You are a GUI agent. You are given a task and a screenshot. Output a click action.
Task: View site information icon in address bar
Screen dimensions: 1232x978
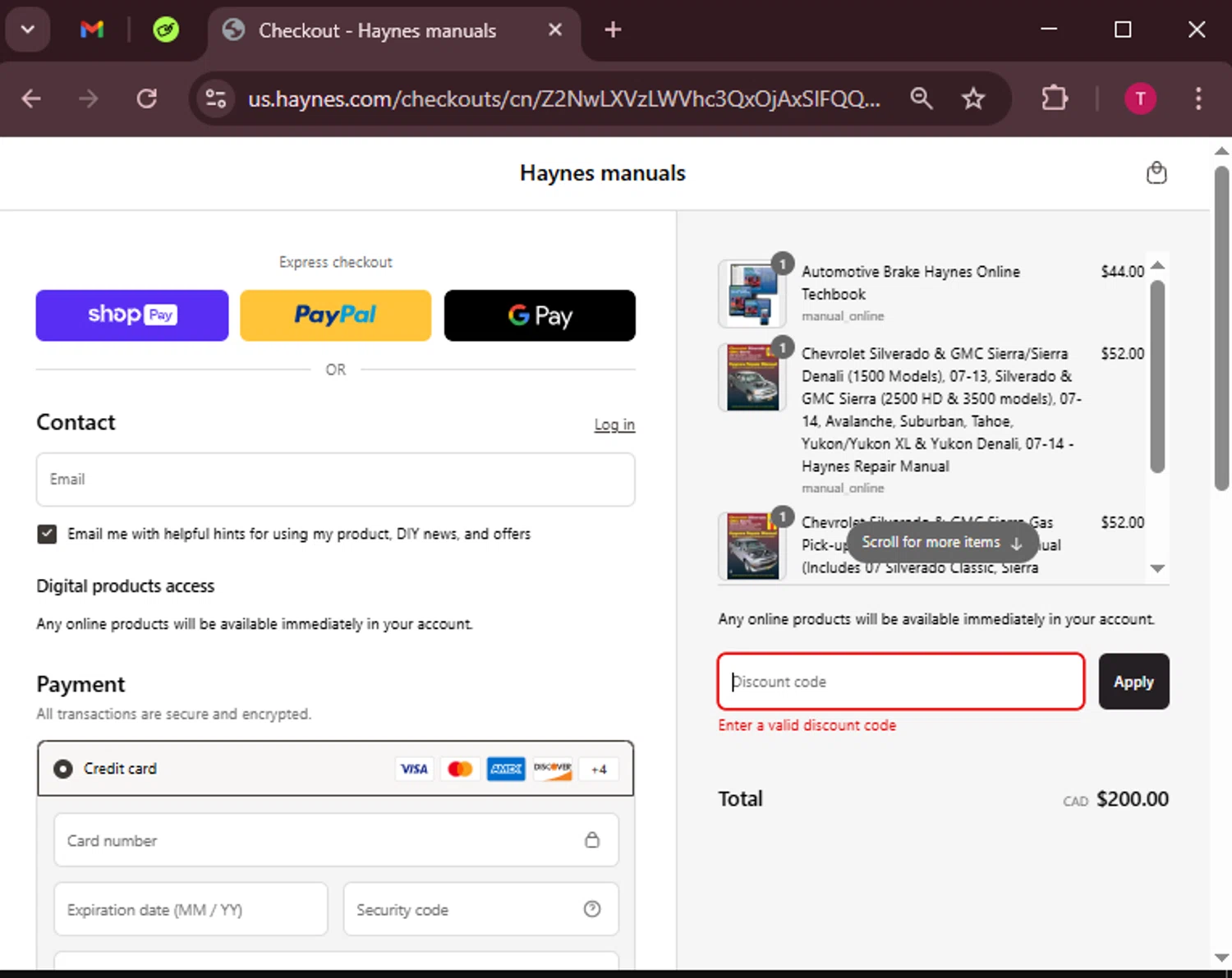click(216, 99)
